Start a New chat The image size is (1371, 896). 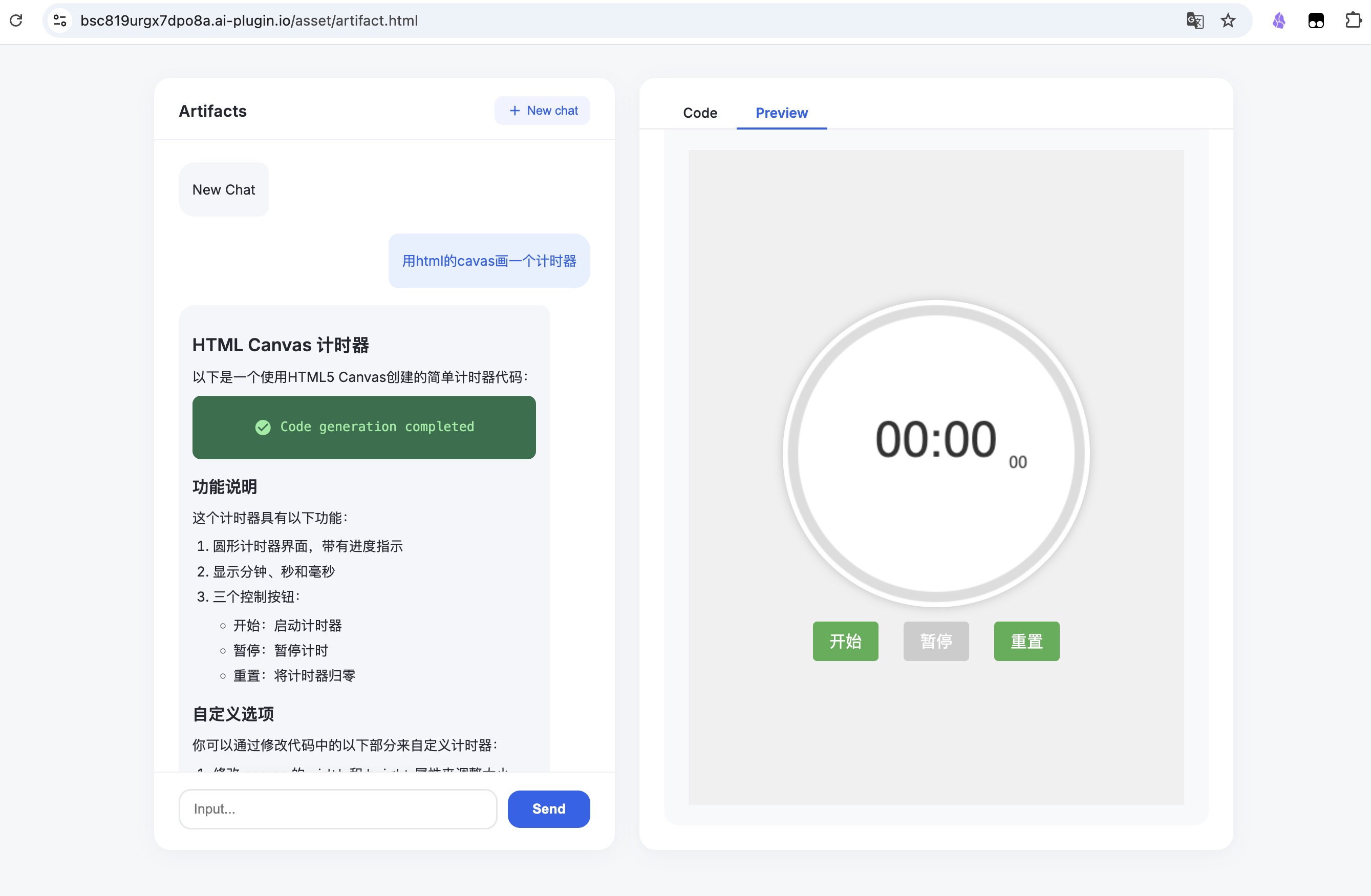point(542,111)
